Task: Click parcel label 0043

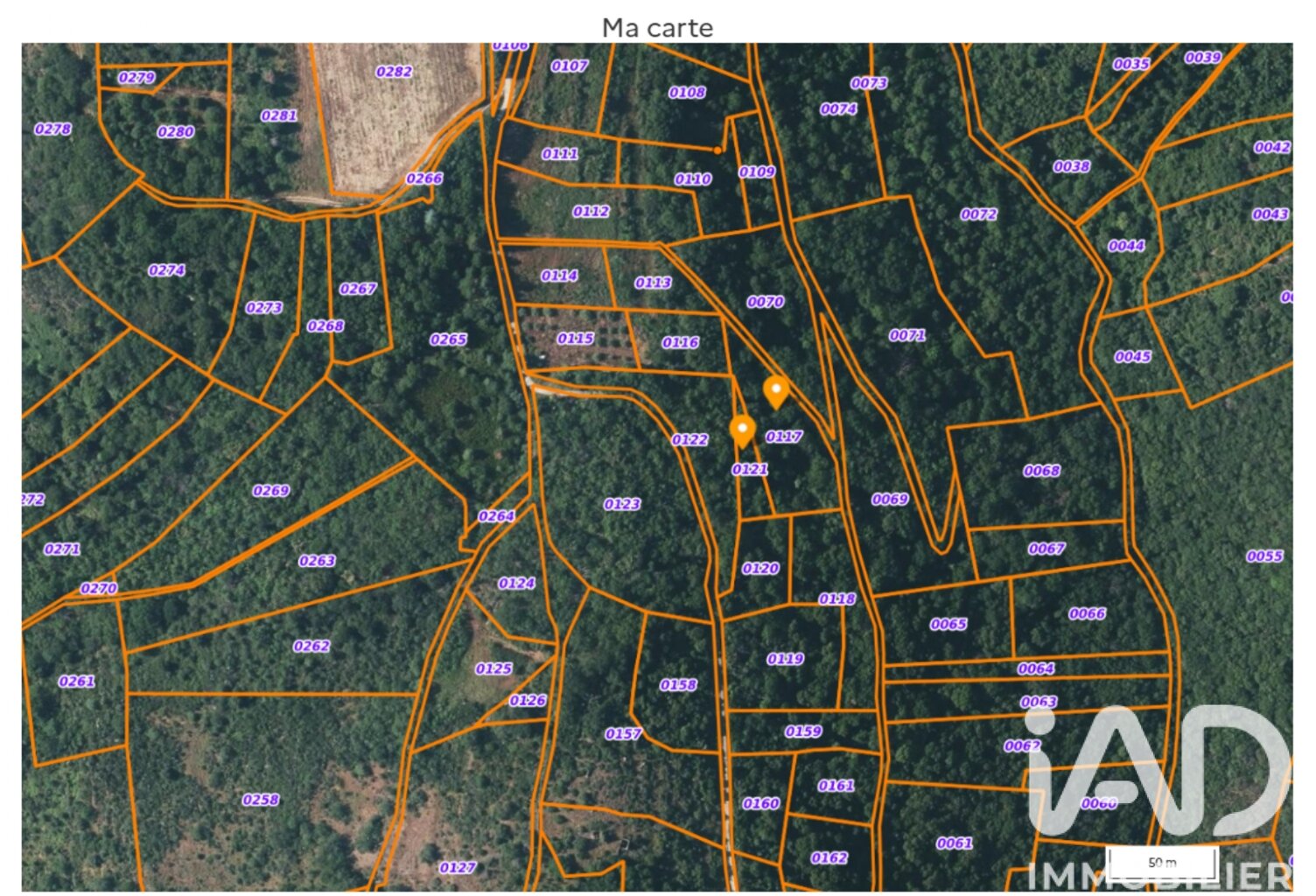Action: 1270,214
